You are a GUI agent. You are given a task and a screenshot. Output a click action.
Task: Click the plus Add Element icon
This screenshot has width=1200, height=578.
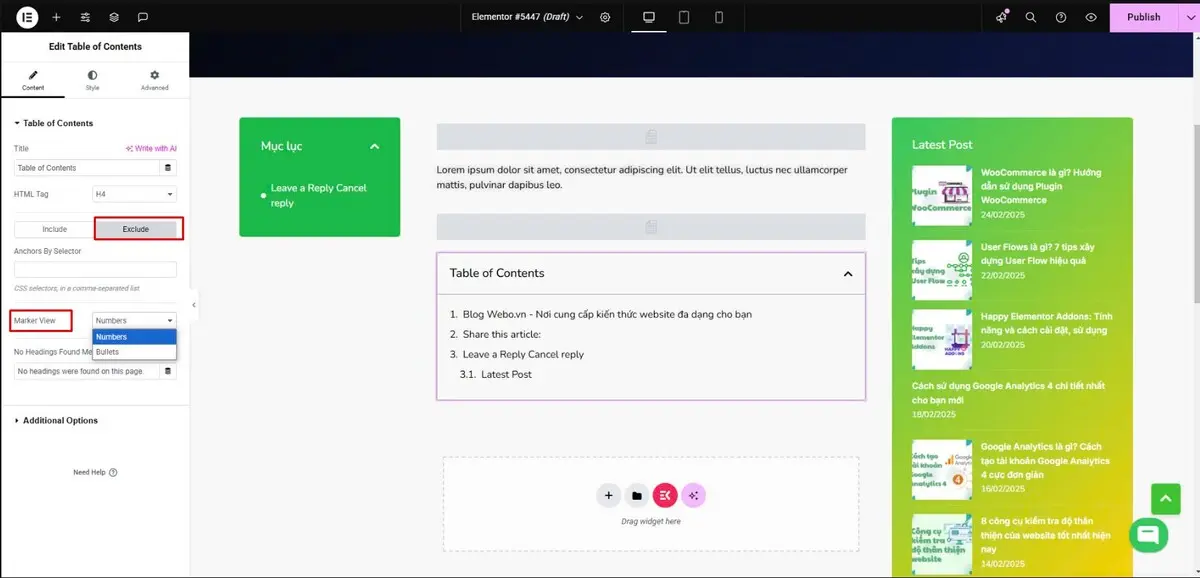(x=56, y=17)
